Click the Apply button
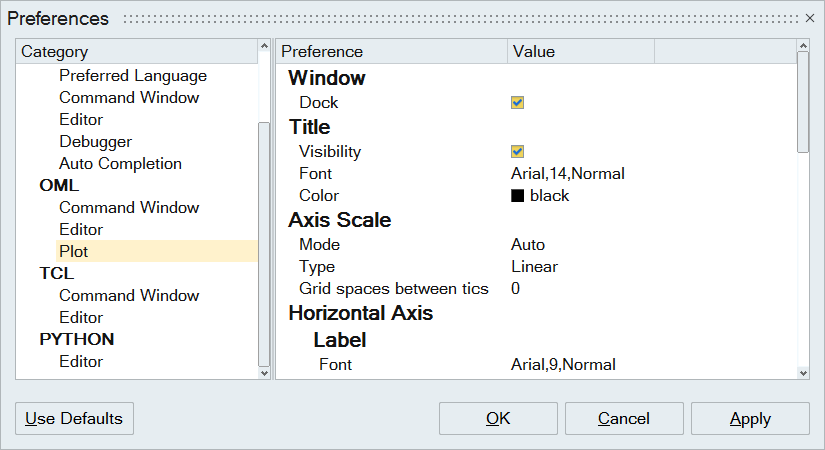Screen dimensions: 825x450 [750, 418]
